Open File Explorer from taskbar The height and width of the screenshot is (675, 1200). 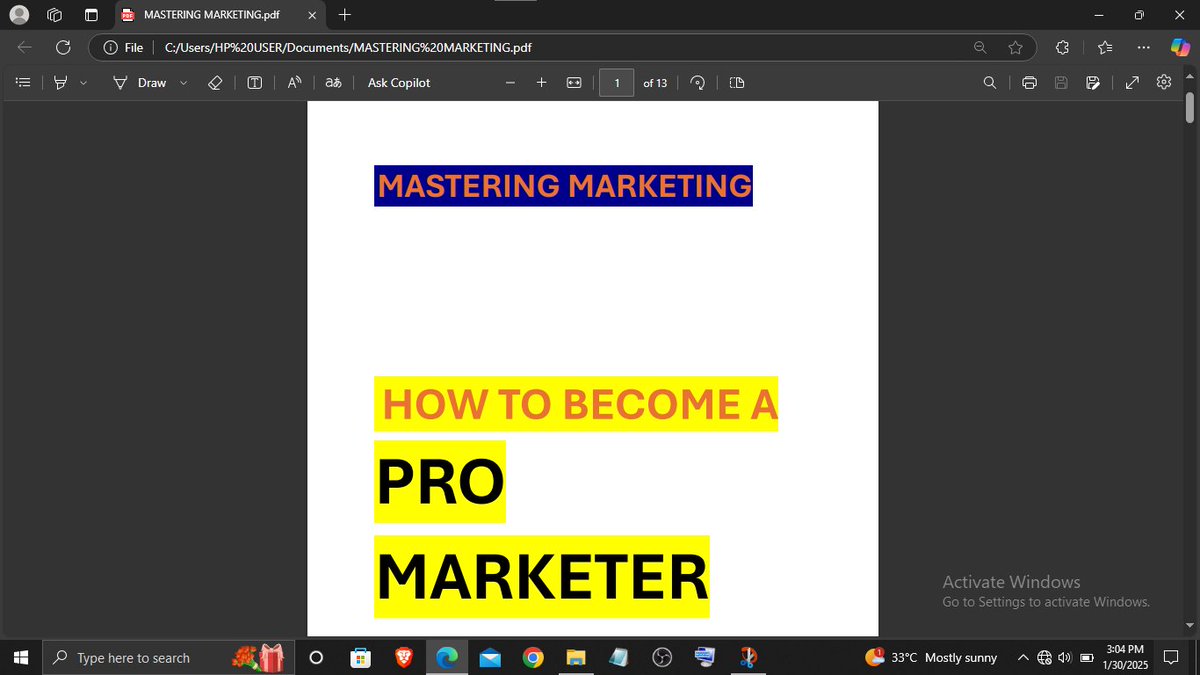(576, 657)
